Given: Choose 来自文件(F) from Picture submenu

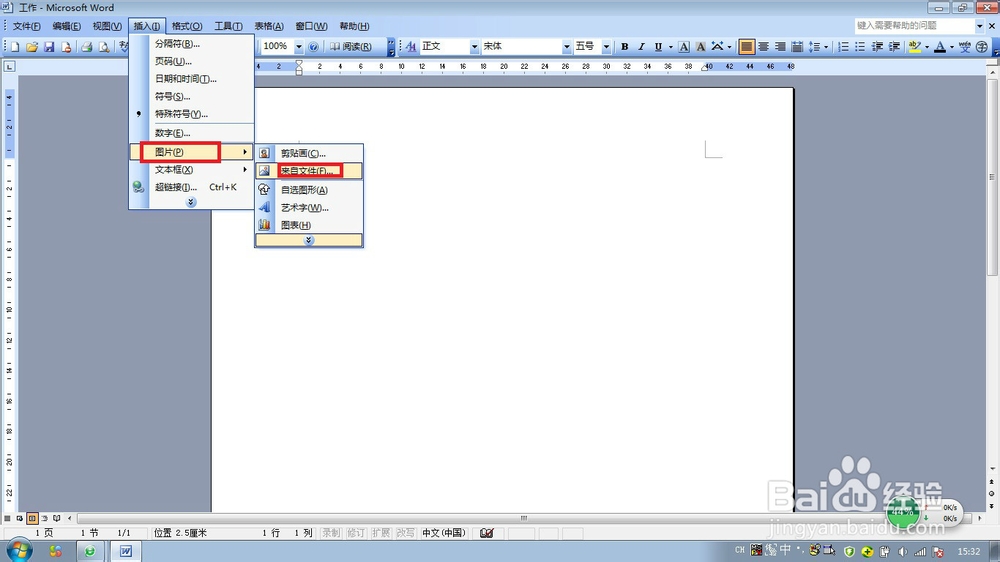Looking at the screenshot, I should (309, 171).
